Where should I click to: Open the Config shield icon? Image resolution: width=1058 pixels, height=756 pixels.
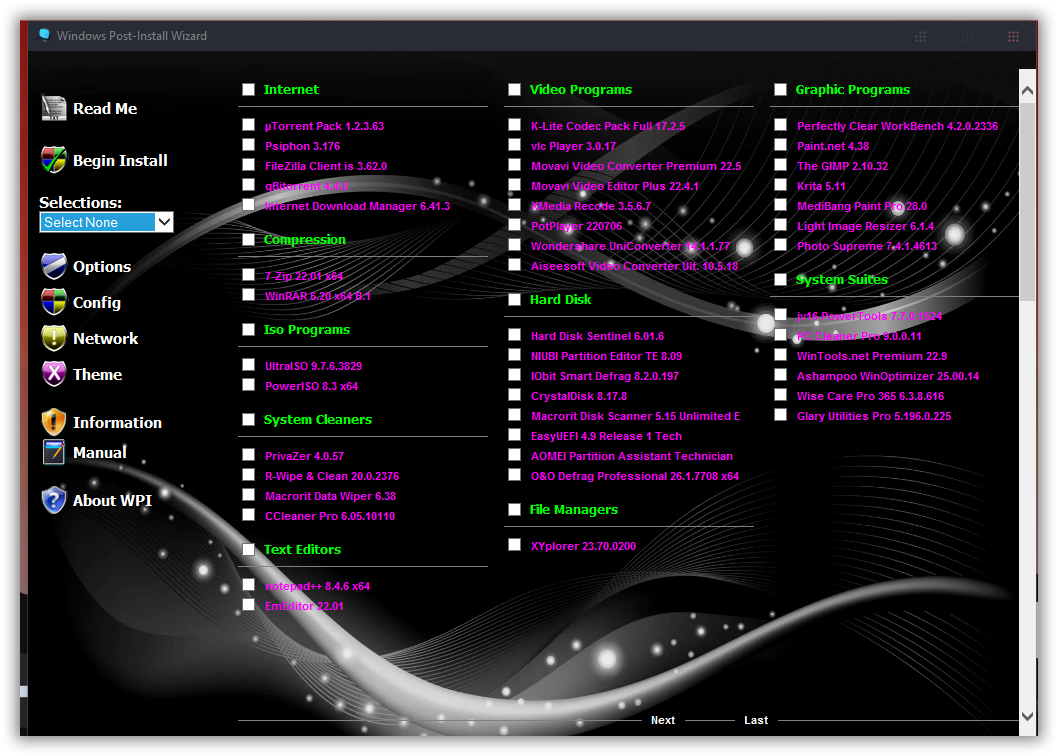54,302
